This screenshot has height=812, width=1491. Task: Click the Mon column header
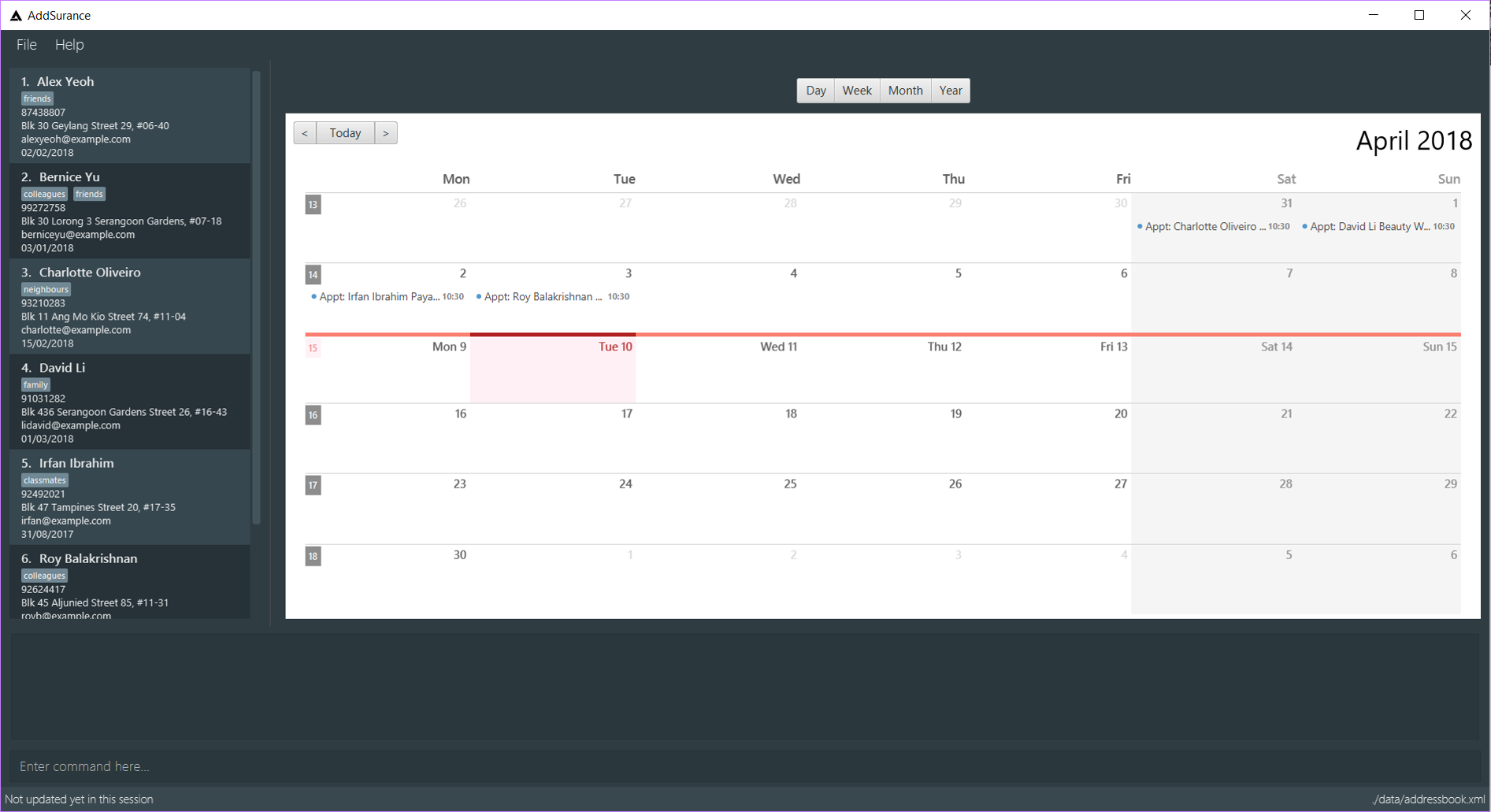(456, 179)
